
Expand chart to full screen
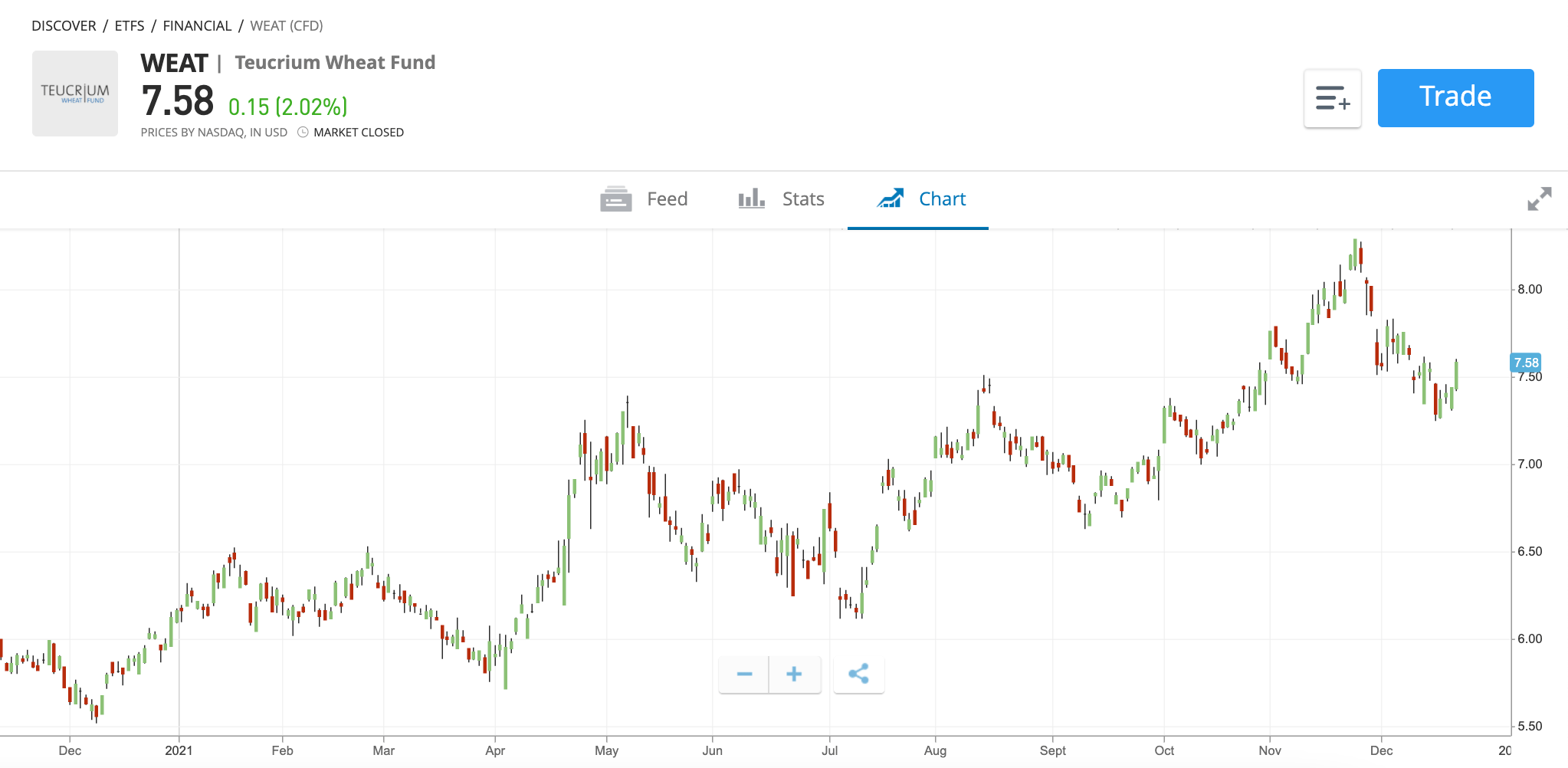[x=1539, y=199]
